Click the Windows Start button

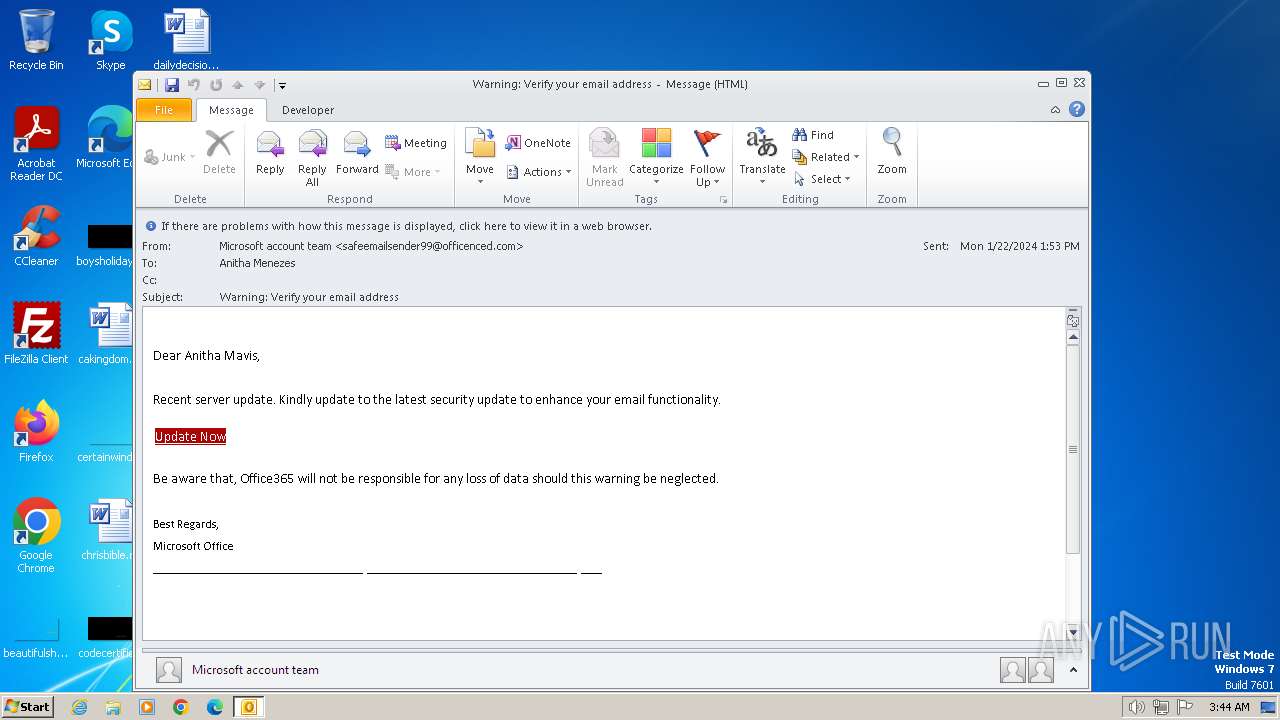point(27,706)
